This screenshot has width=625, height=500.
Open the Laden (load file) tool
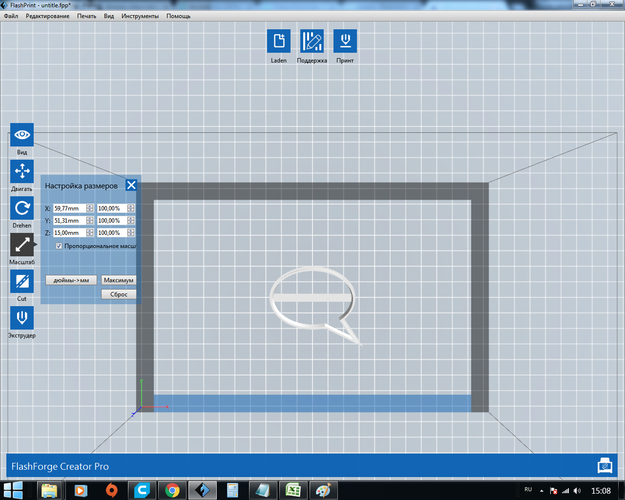click(x=279, y=41)
